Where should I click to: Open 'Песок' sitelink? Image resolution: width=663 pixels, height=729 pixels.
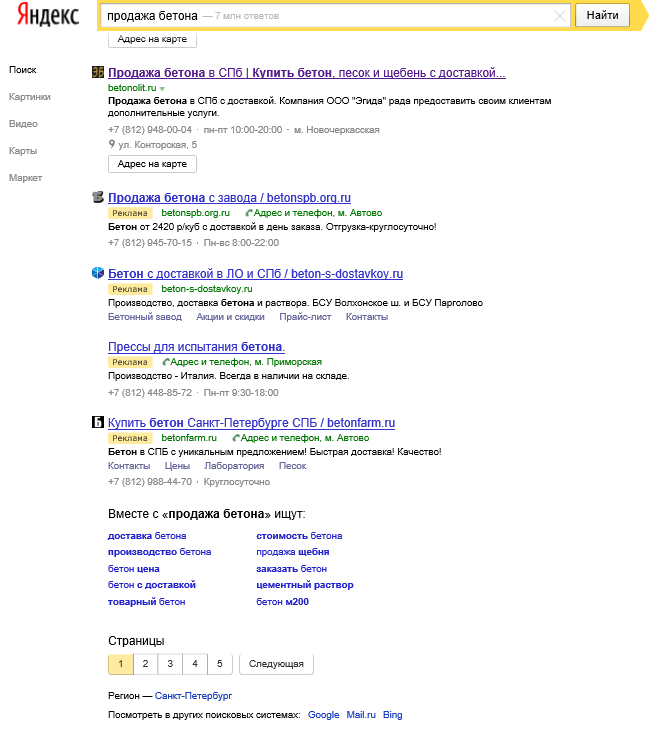point(292,466)
